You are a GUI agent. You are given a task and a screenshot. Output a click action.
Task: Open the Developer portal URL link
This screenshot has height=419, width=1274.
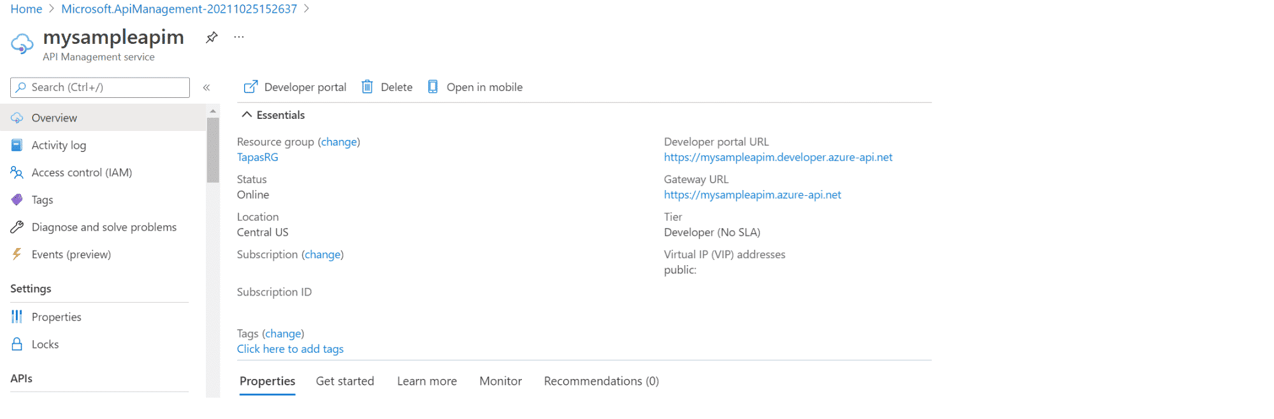coord(778,157)
